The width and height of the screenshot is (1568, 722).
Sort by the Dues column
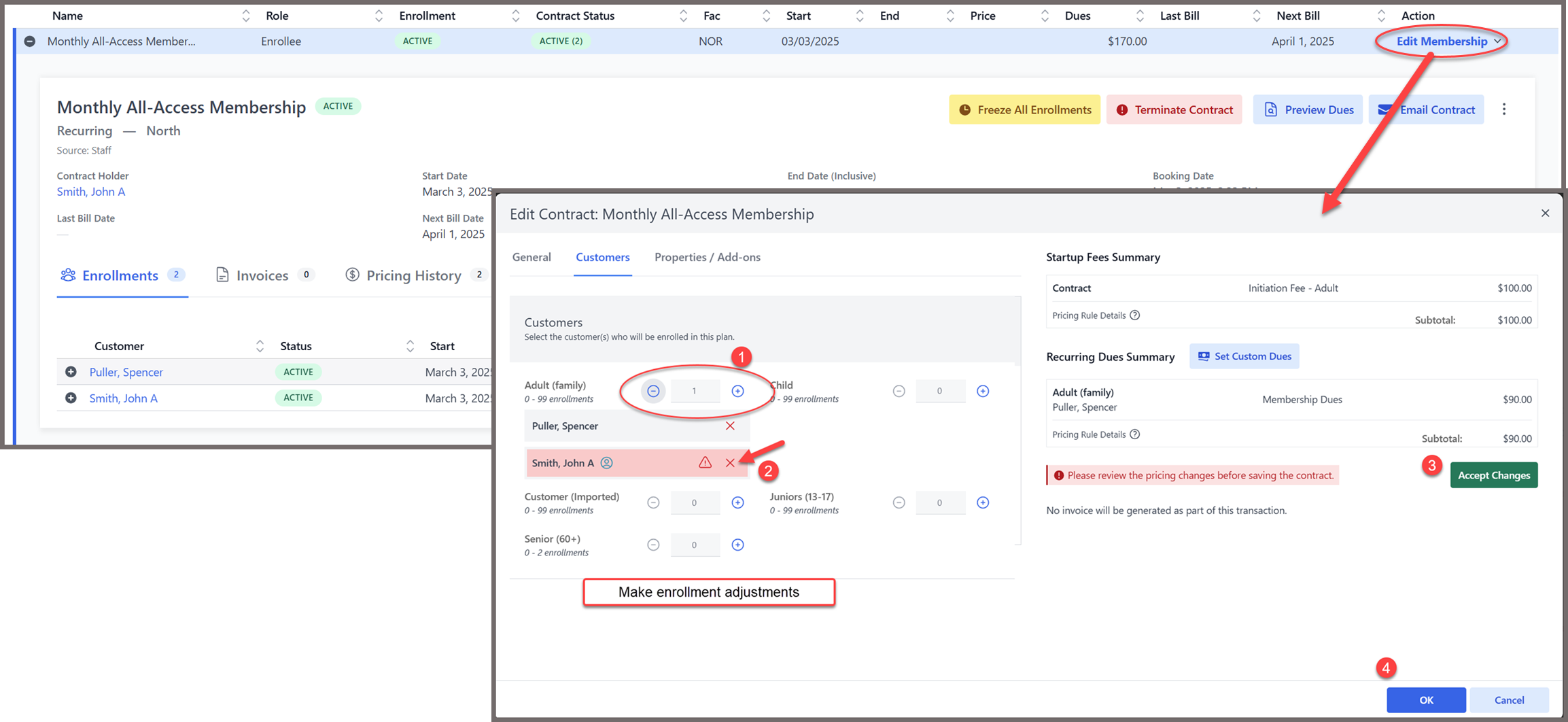[1140, 16]
